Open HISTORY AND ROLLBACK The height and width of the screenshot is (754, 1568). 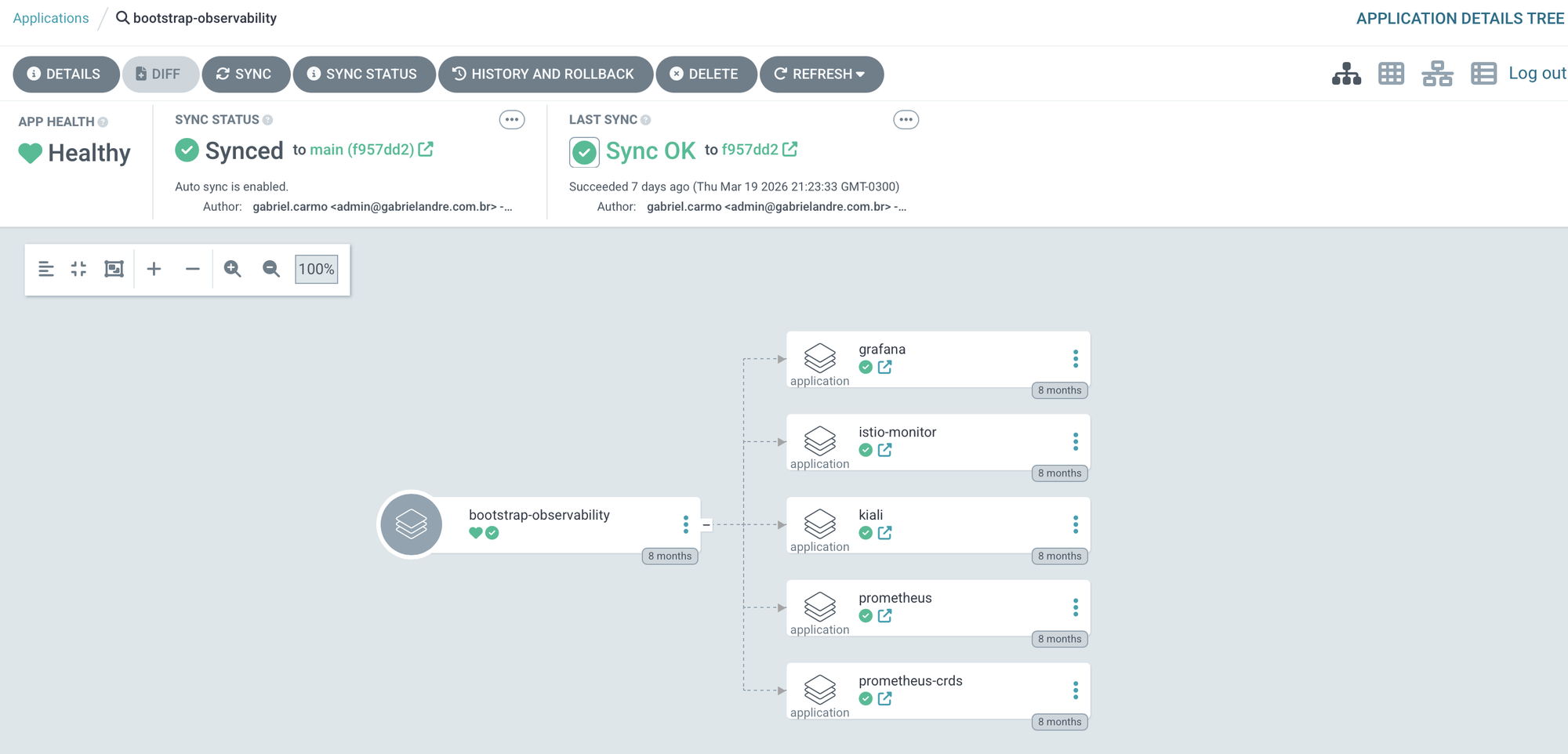pos(545,74)
